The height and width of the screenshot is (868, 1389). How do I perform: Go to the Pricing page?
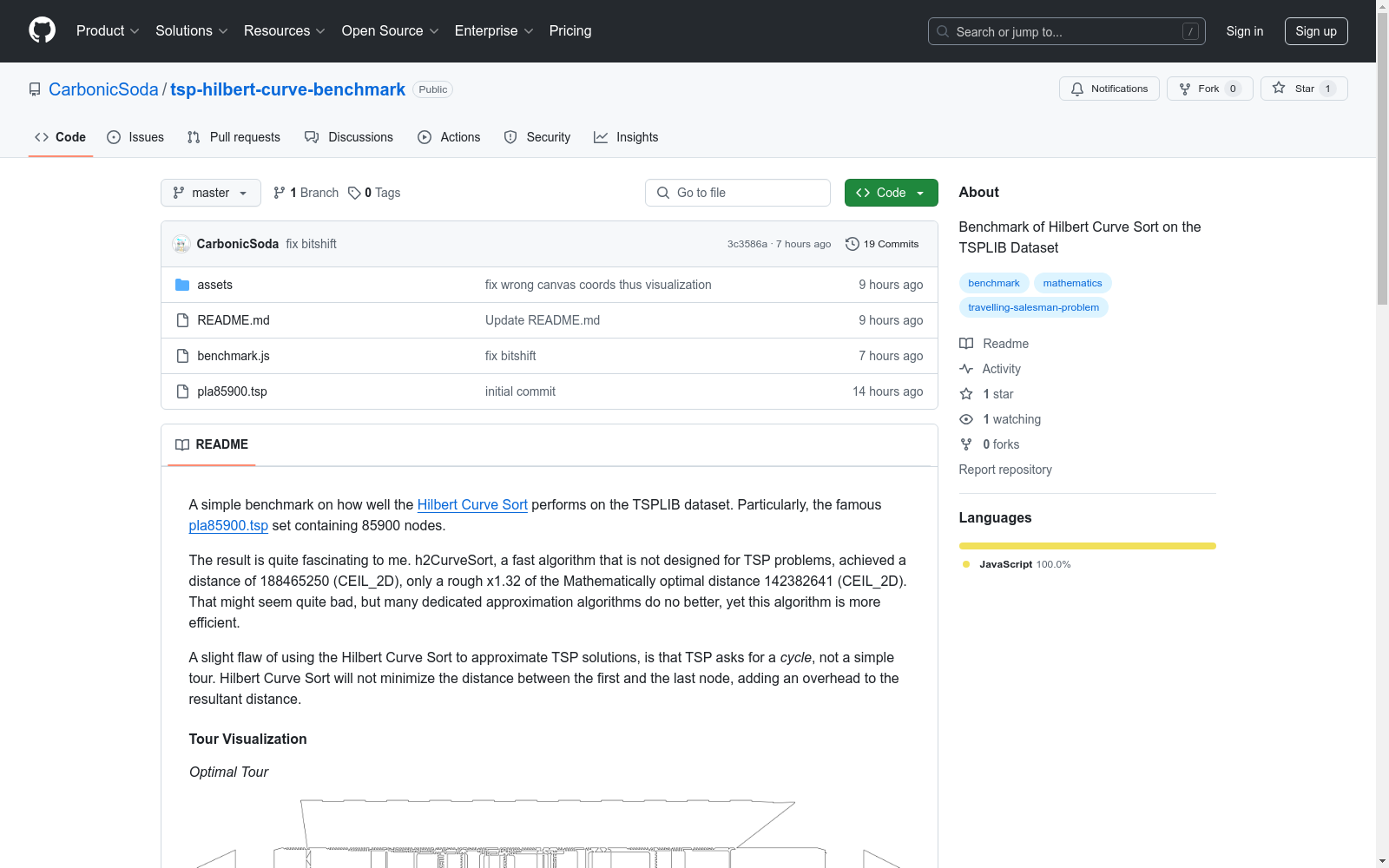pos(570,30)
